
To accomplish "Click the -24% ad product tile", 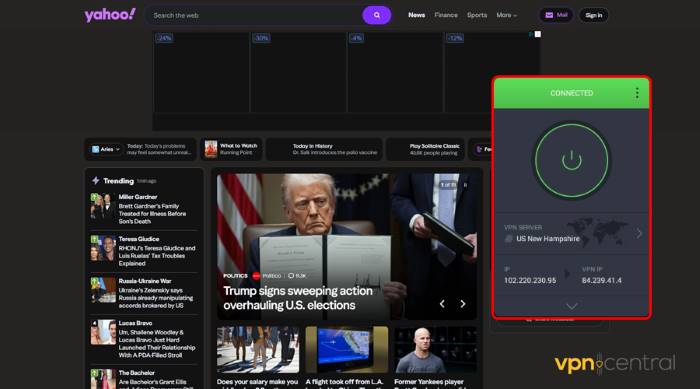I will 201,72.
